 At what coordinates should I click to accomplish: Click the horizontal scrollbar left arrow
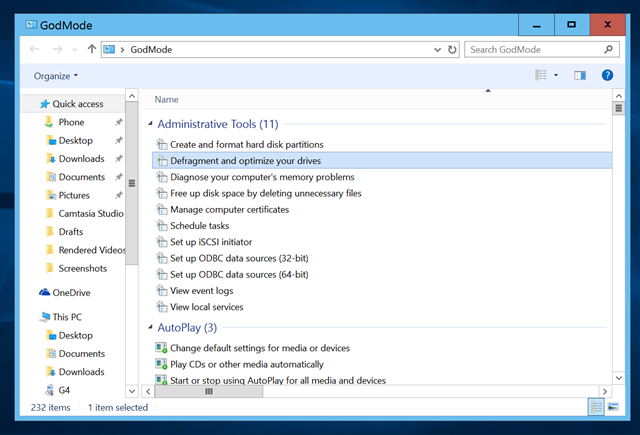tap(148, 391)
